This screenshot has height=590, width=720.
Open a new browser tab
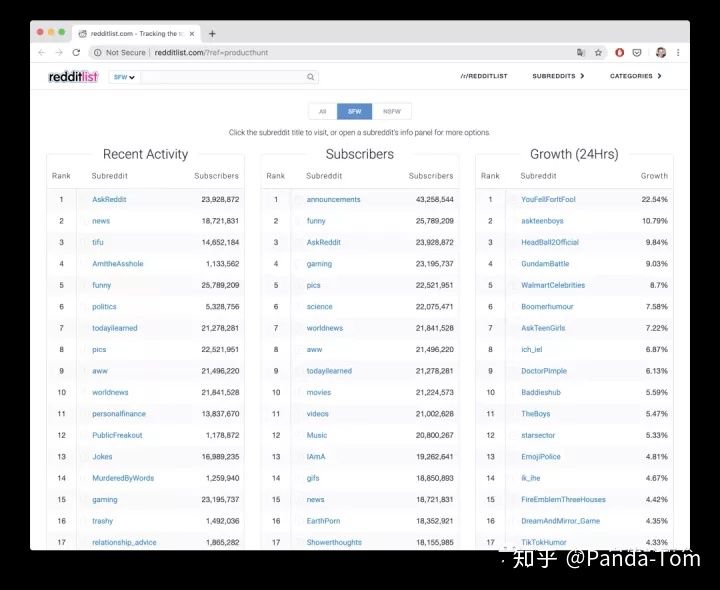(x=212, y=34)
